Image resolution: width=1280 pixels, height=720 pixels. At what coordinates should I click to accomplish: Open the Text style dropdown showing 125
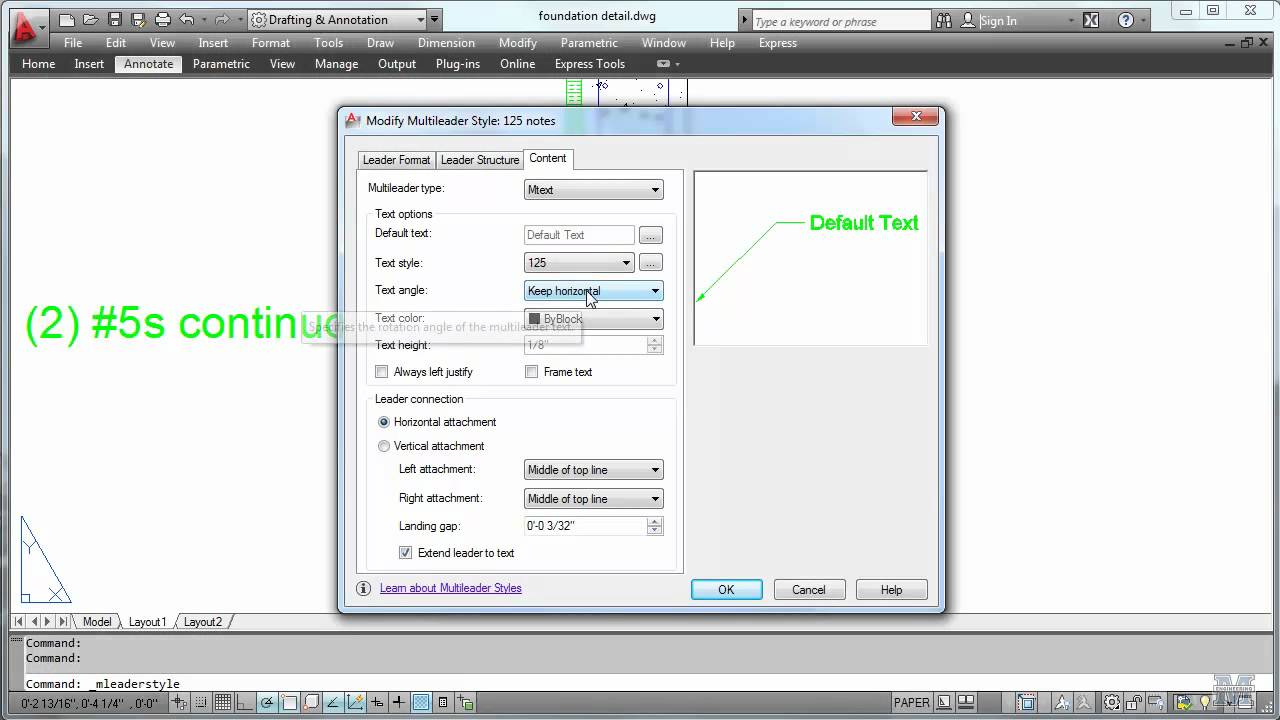click(x=579, y=263)
